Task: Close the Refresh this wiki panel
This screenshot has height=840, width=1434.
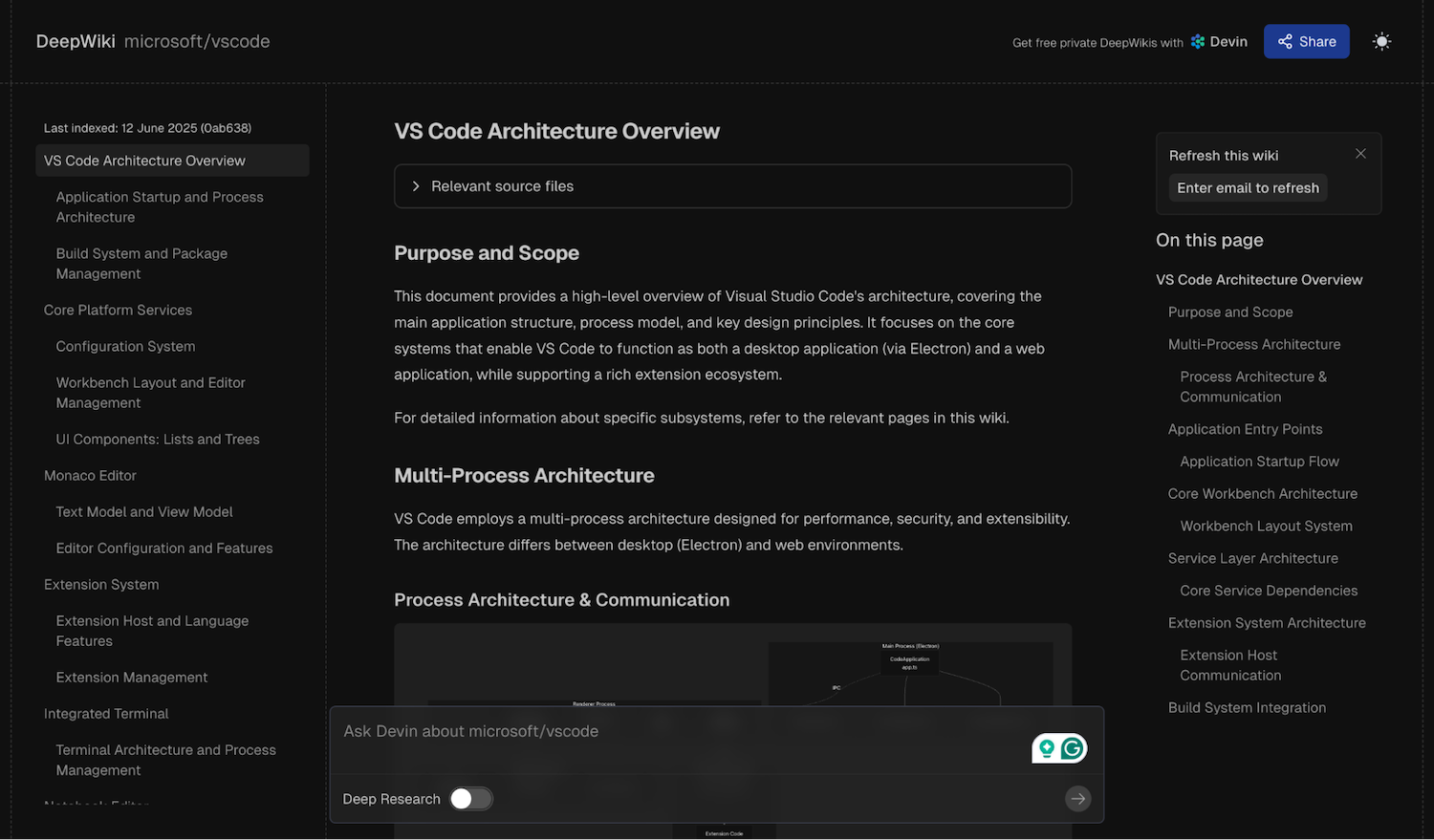Action: click(1360, 154)
